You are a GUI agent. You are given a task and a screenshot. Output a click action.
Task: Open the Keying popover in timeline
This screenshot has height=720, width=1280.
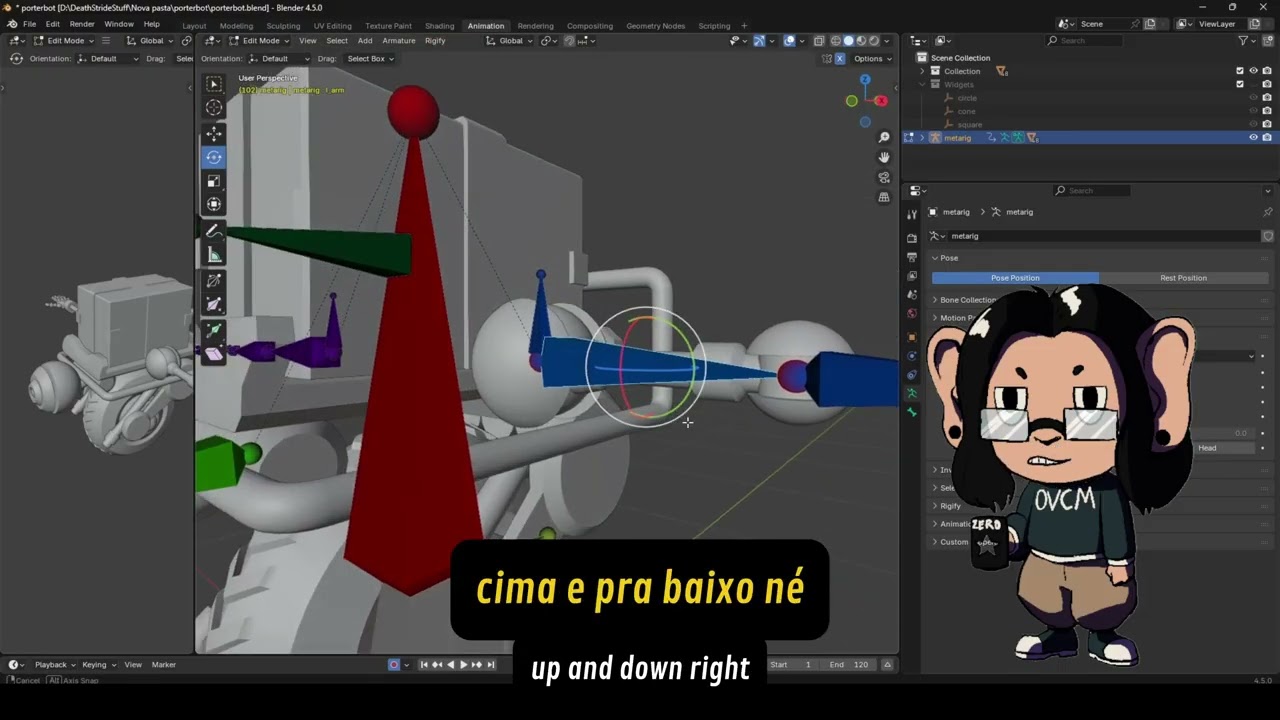coord(98,664)
